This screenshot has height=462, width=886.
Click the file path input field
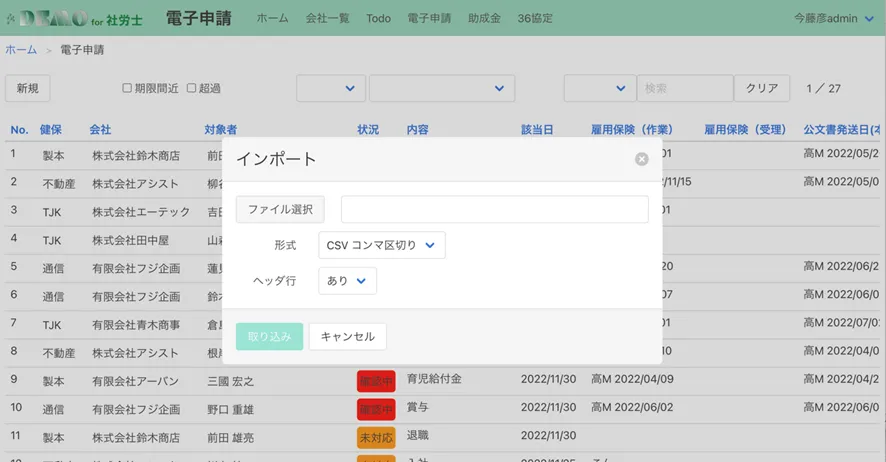(x=494, y=210)
